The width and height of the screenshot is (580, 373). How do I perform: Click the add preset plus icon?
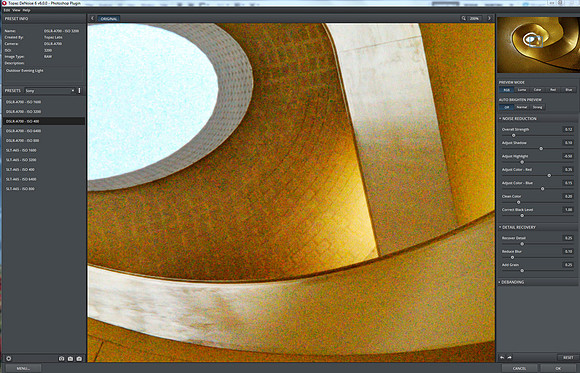pos(9,359)
